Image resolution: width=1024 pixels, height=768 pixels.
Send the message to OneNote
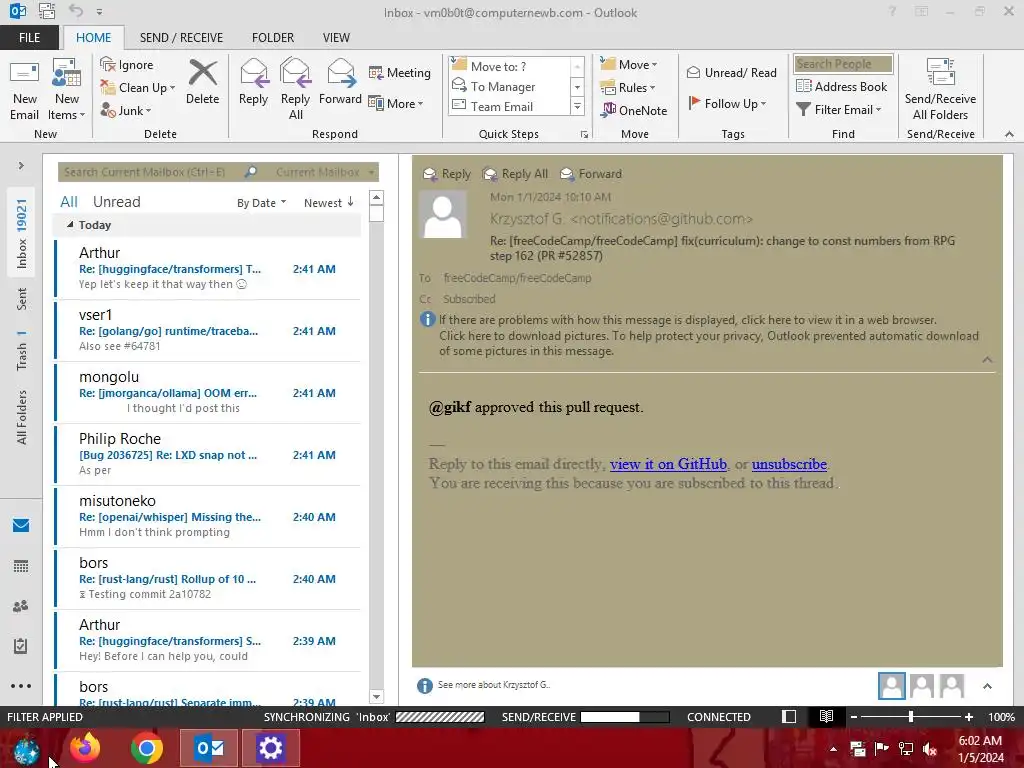click(x=634, y=110)
